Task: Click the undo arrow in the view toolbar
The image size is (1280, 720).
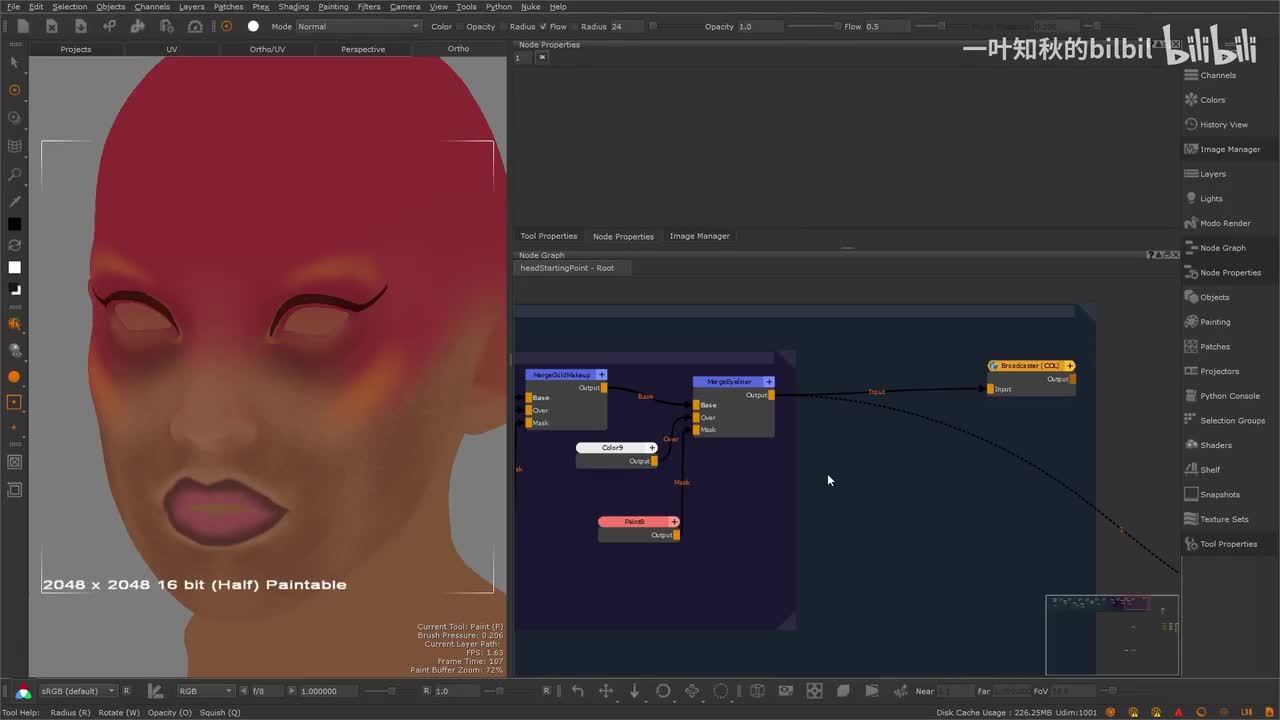Action: coord(577,691)
